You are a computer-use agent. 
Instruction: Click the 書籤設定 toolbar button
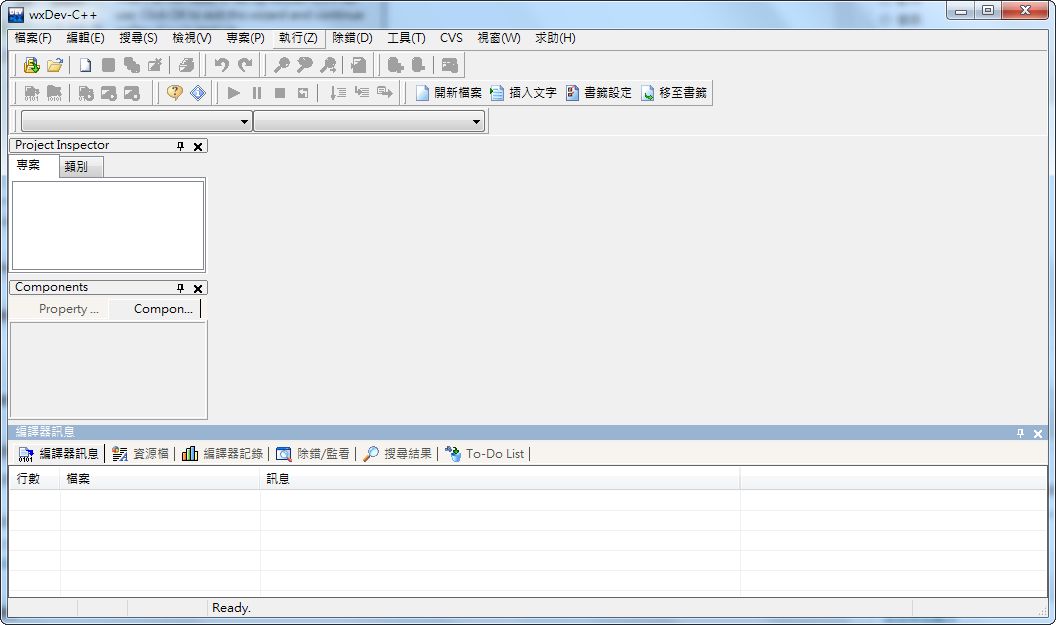point(599,93)
